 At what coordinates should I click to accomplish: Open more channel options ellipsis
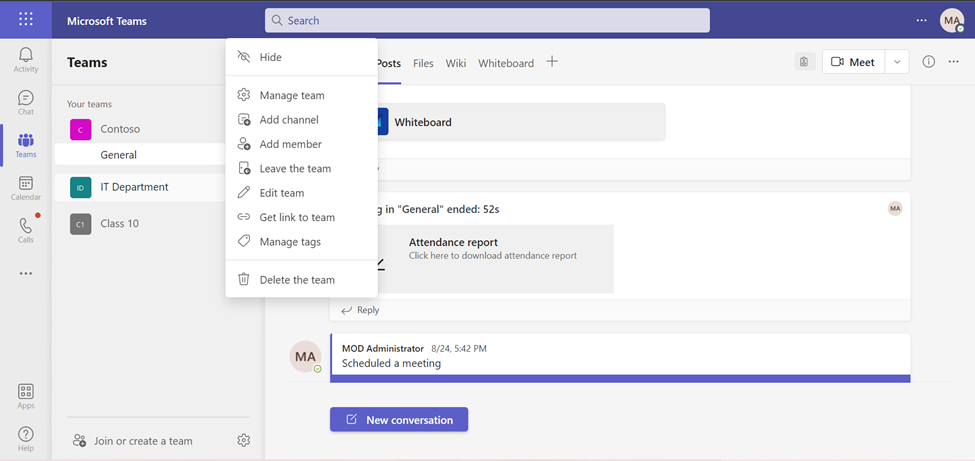pos(954,62)
